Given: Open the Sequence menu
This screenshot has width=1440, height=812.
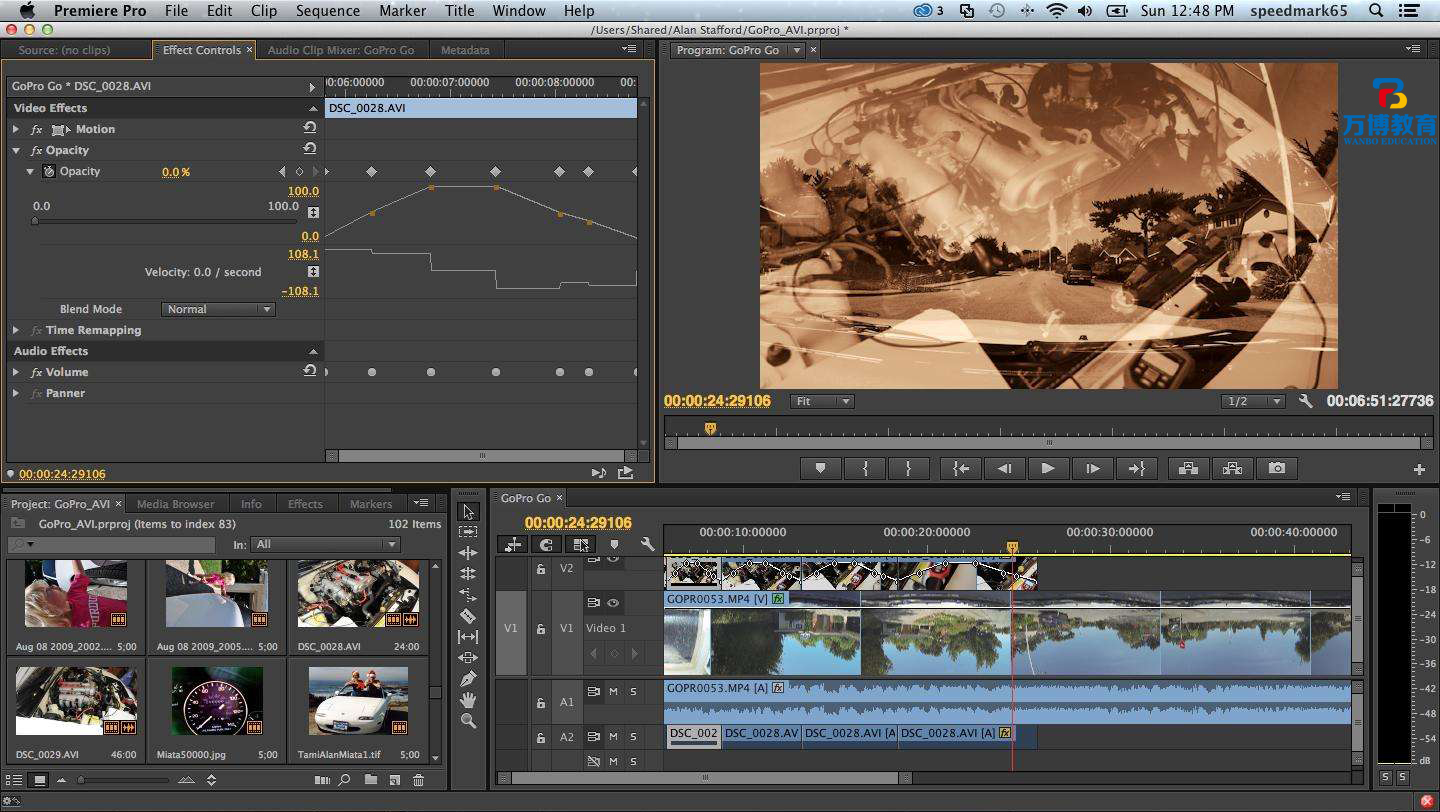Looking at the screenshot, I should (x=327, y=11).
